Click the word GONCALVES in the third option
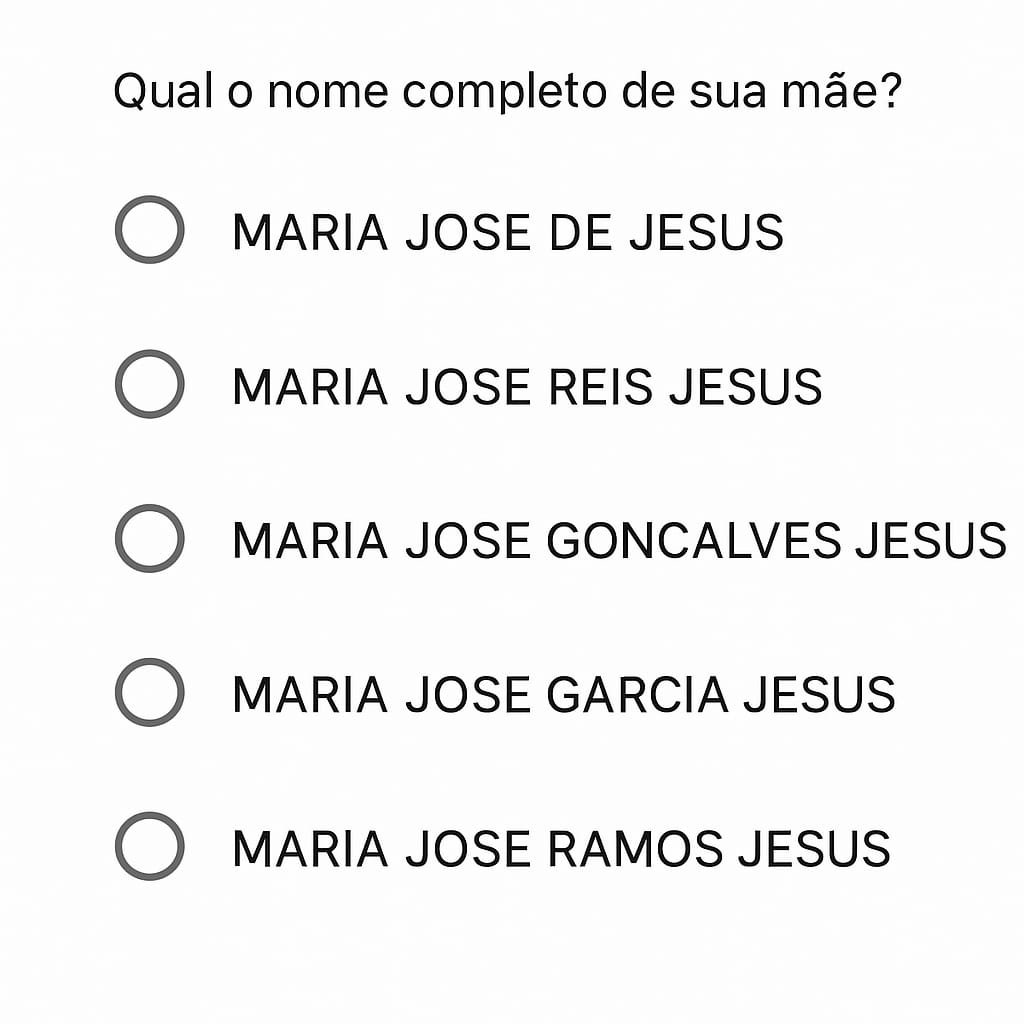Viewport: 1024px width, 1024px height. (x=694, y=541)
